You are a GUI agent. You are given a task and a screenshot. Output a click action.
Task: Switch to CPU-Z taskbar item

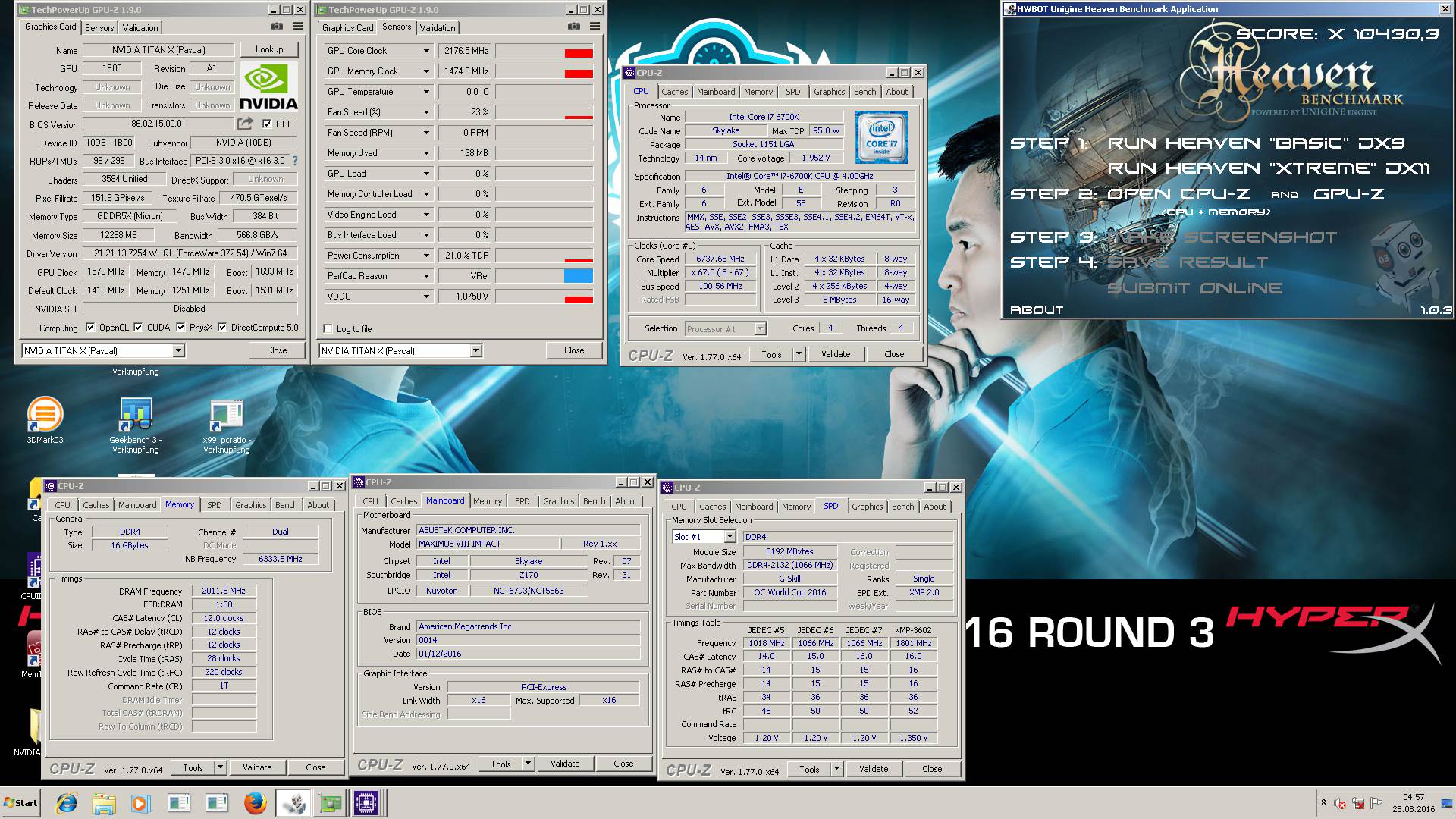click(x=367, y=803)
